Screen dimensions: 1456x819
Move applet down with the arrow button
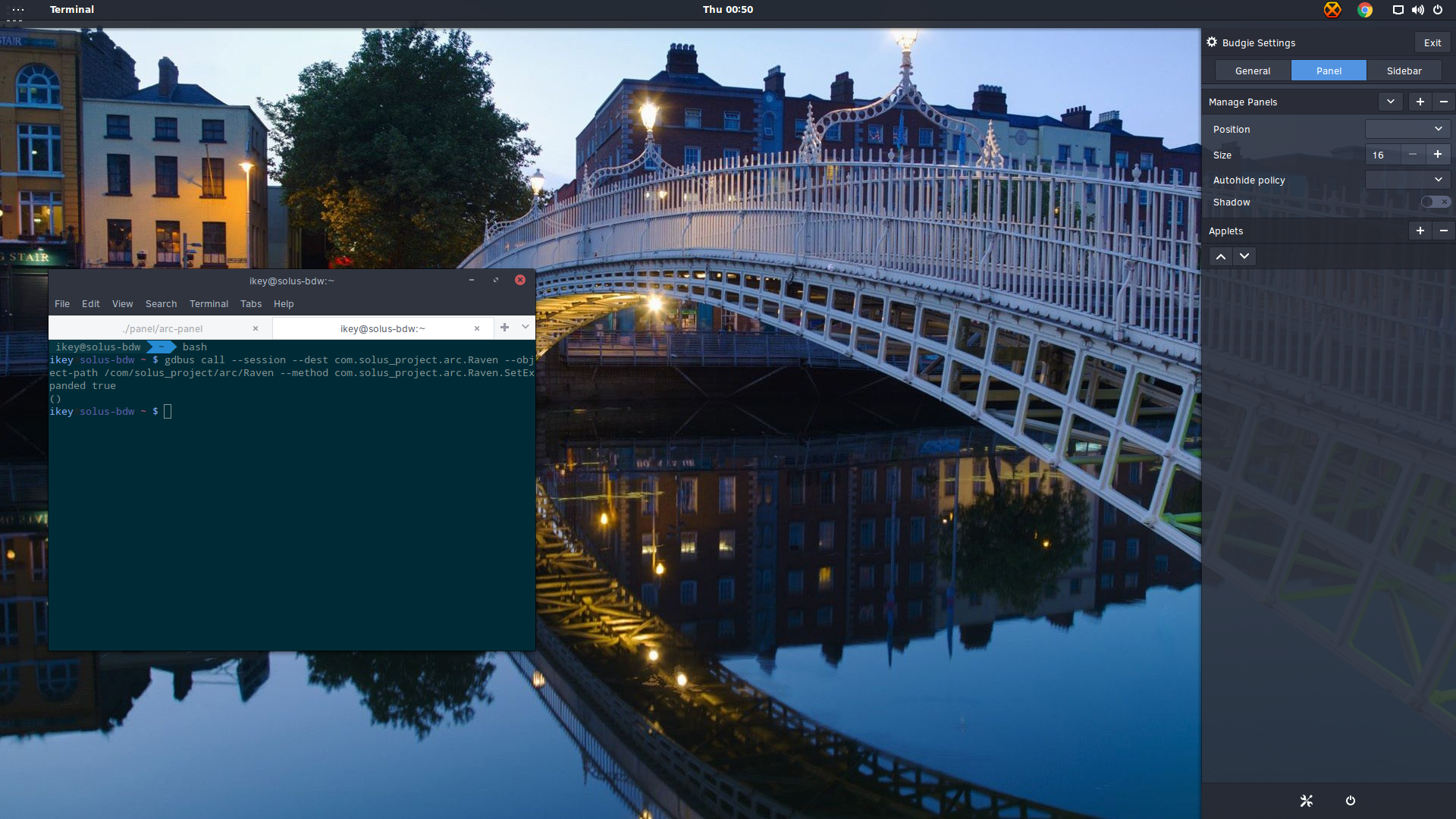coord(1244,256)
